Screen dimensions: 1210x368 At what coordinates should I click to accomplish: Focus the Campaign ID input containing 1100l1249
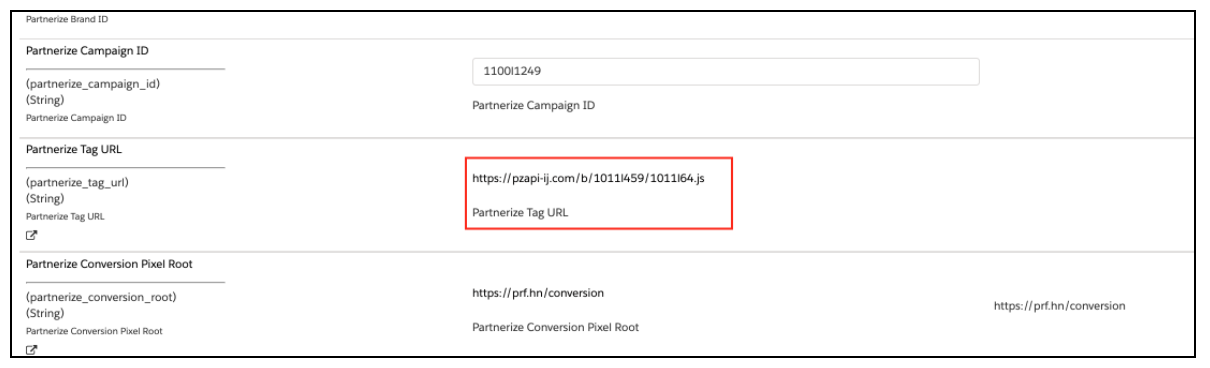click(725, 72)
